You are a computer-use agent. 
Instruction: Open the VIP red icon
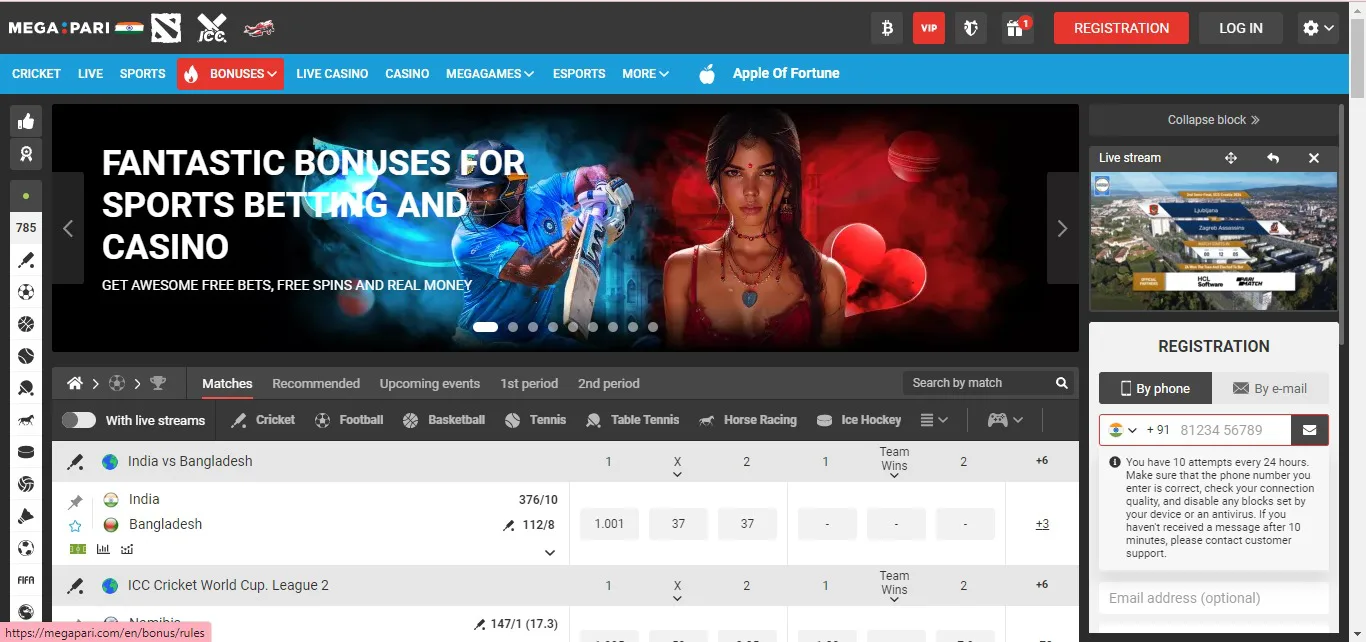point(929,28)
